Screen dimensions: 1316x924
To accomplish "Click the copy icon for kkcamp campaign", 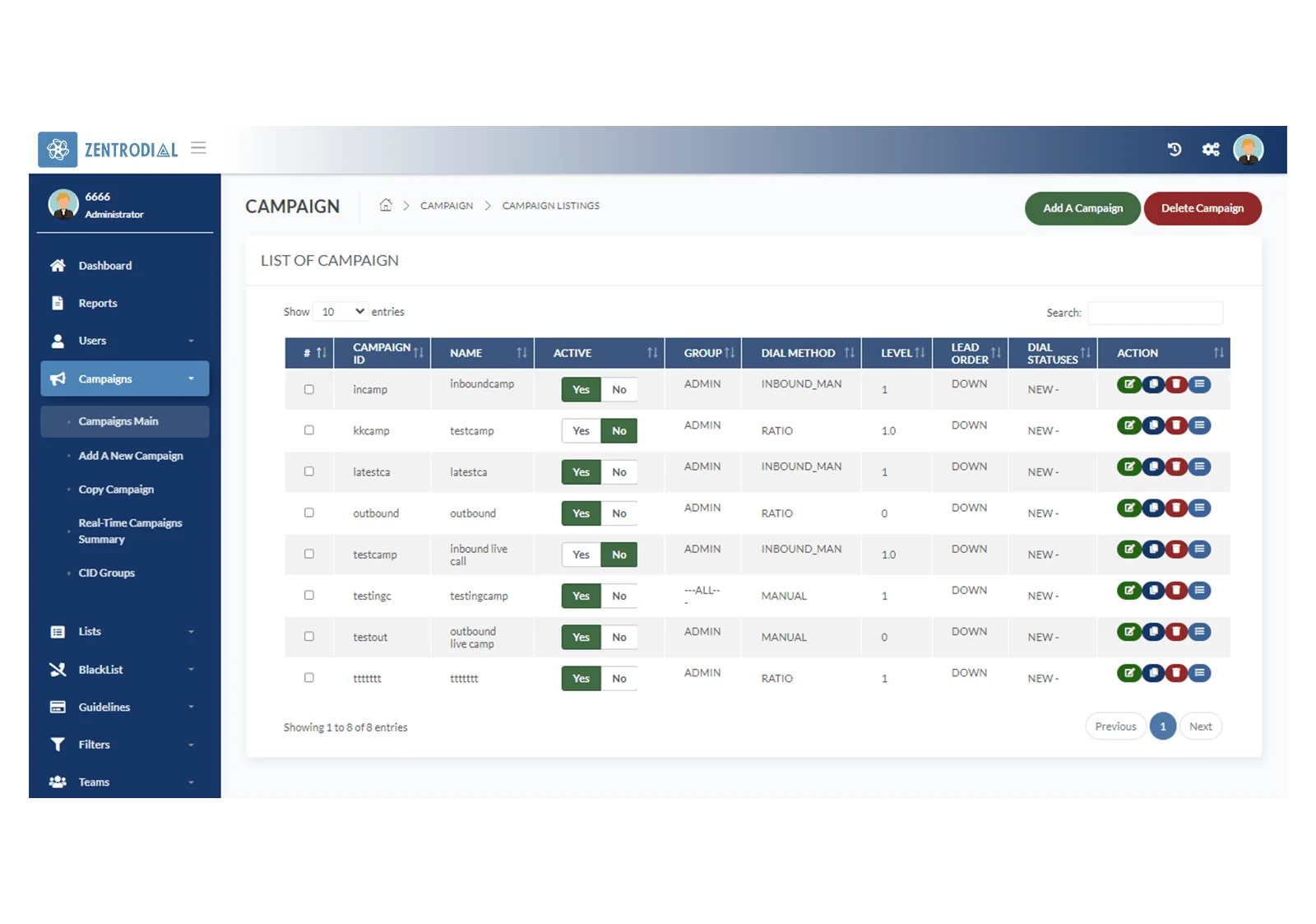I will pos(1153,425).
